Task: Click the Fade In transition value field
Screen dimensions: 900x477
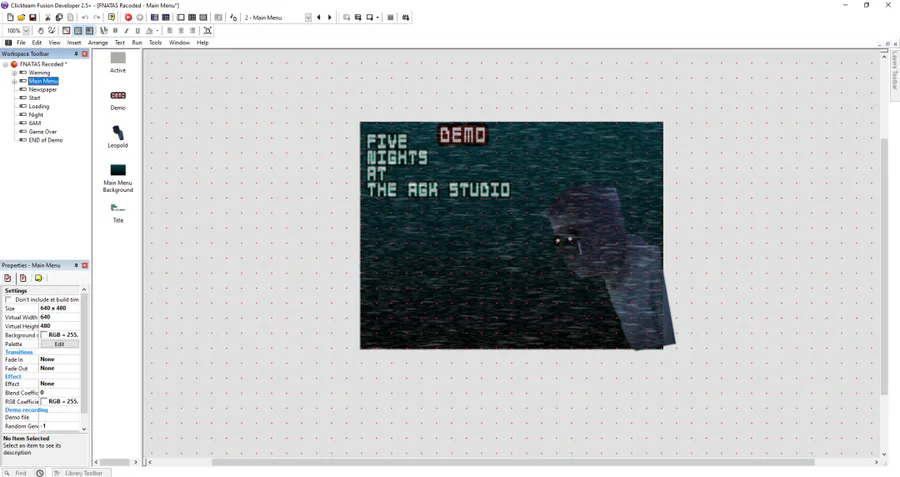Action: (x=59, y=359)
